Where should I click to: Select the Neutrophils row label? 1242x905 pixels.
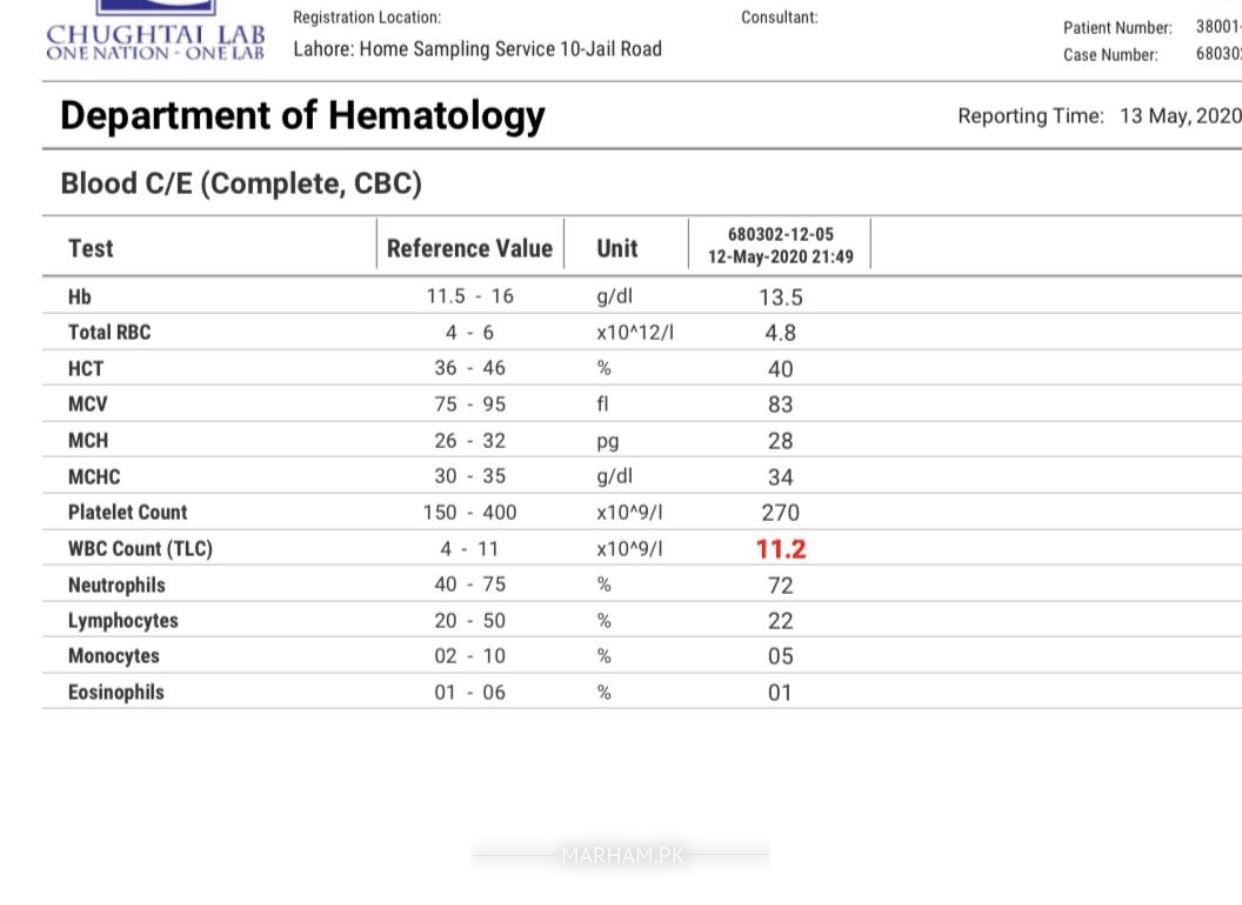pyautogui.click(x=116, y=585)
